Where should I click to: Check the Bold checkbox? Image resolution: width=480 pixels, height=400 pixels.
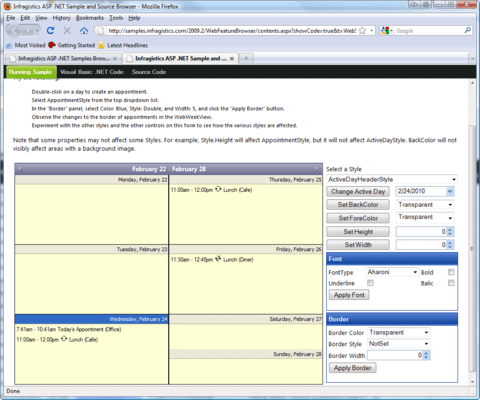(451, 272)
